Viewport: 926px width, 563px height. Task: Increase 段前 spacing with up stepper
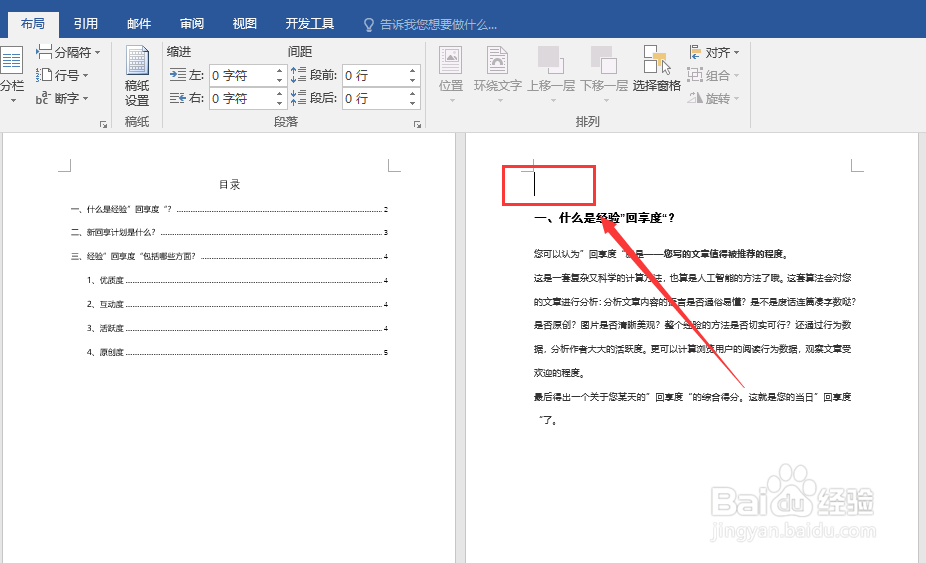(x=413, y=71)
